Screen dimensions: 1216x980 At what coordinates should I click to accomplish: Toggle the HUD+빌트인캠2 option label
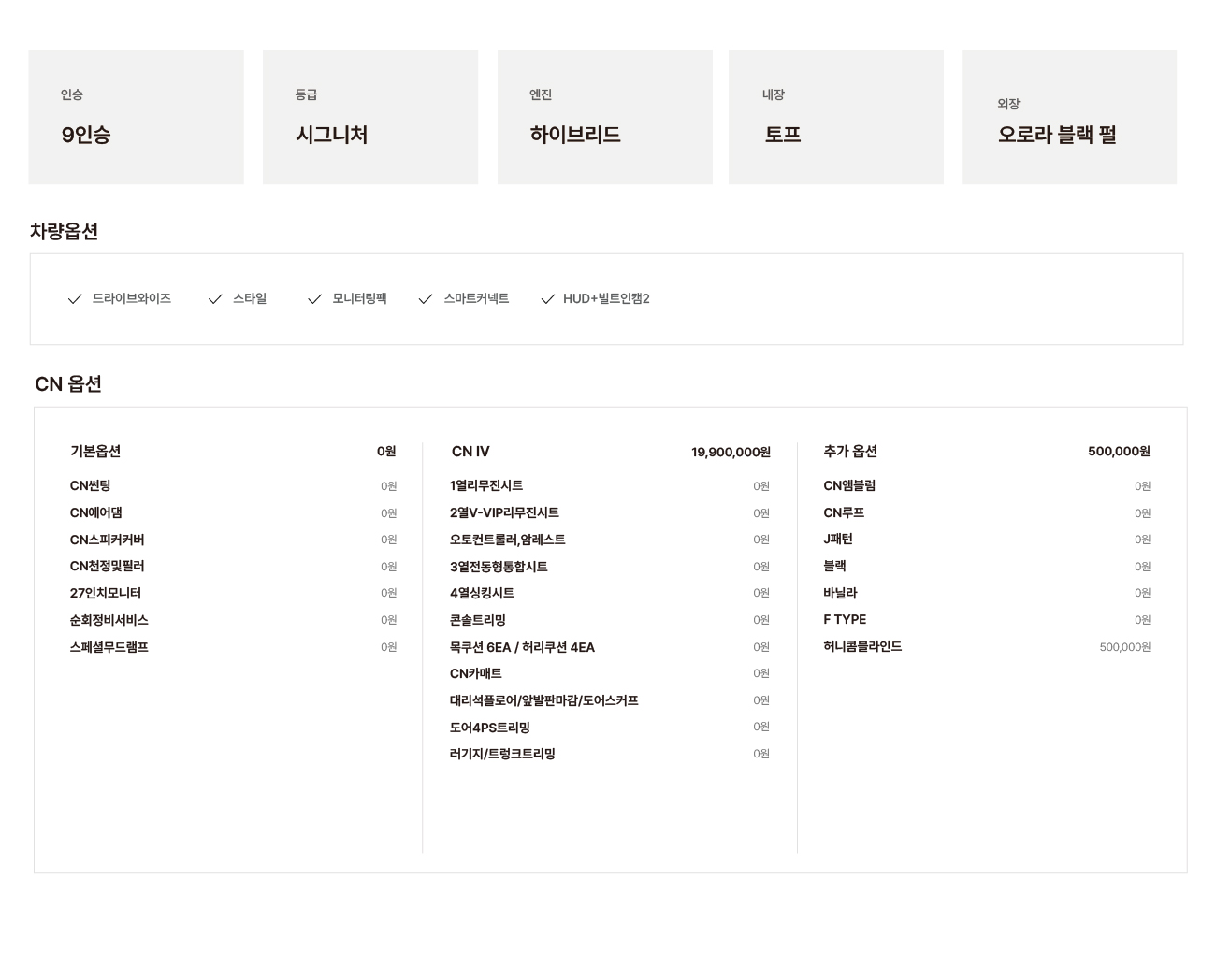pyautogui.click(x=606, y=298)
